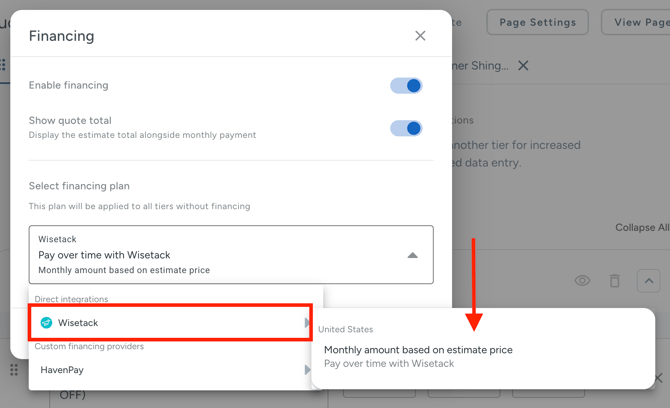
Task: Click the Wisetack logo icon
Action: coord(46,323)
